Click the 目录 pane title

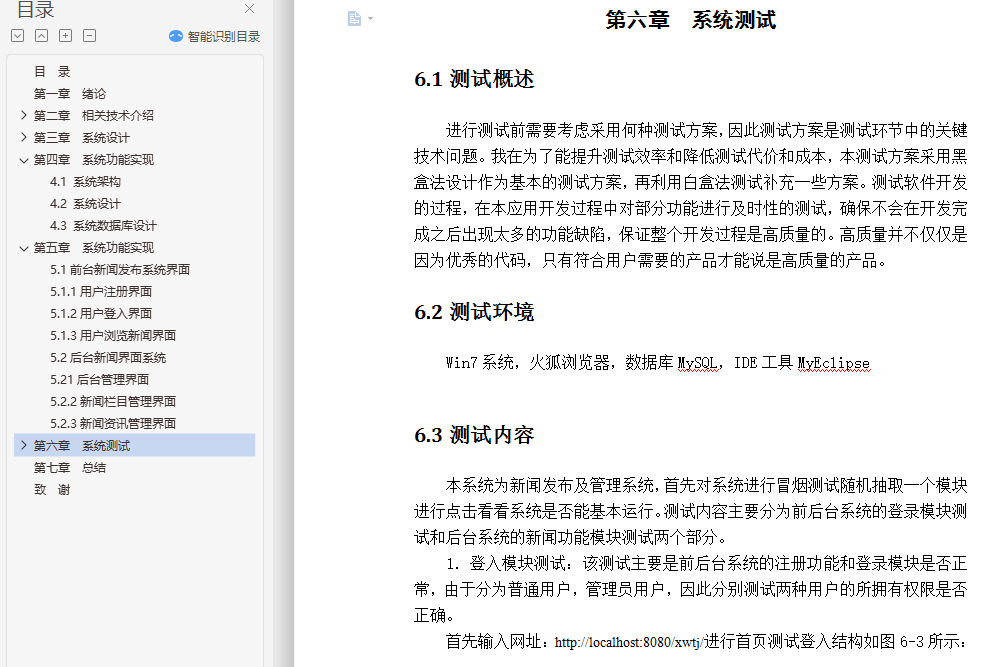pyautogui.click(x=35, y=10)
